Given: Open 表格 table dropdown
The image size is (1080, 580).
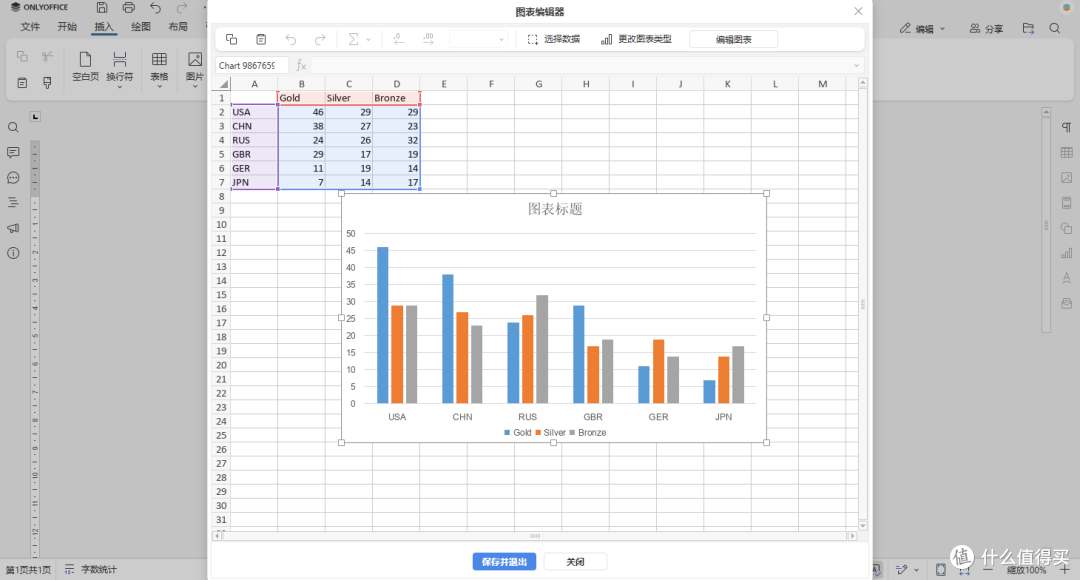Looking at the screenshot, I should (159, 70).
